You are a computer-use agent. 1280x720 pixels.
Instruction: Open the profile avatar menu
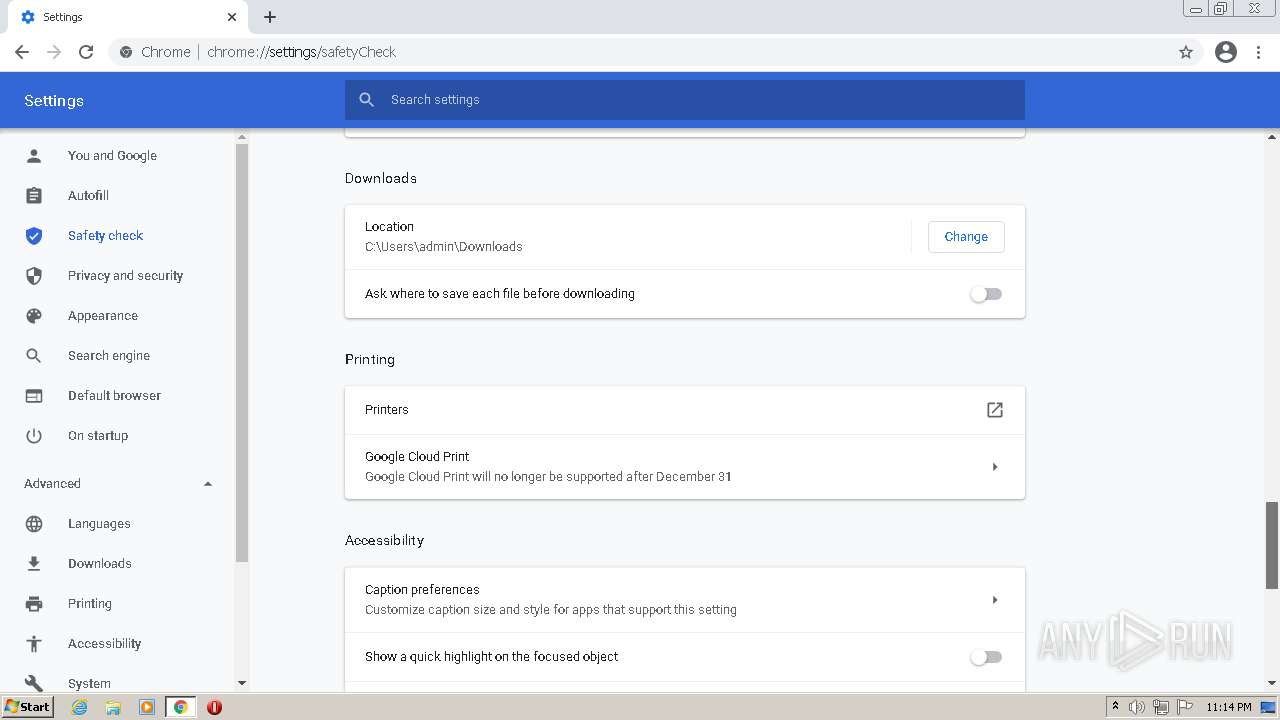pos(1226,52)
